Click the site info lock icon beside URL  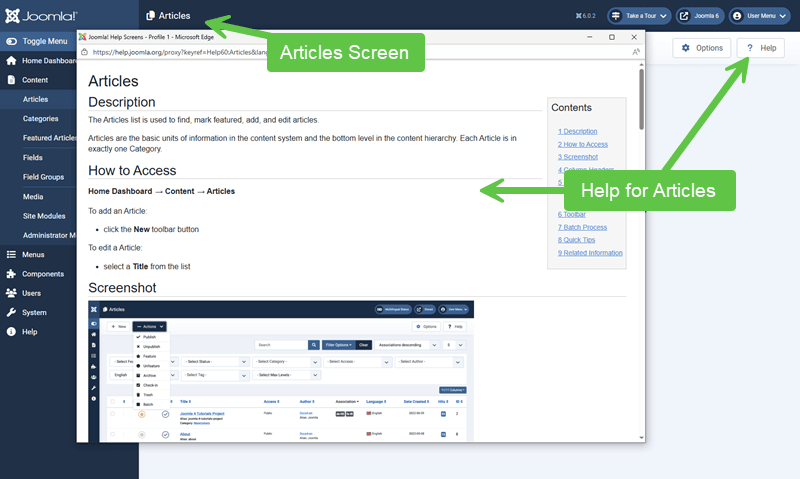(85, 52)
